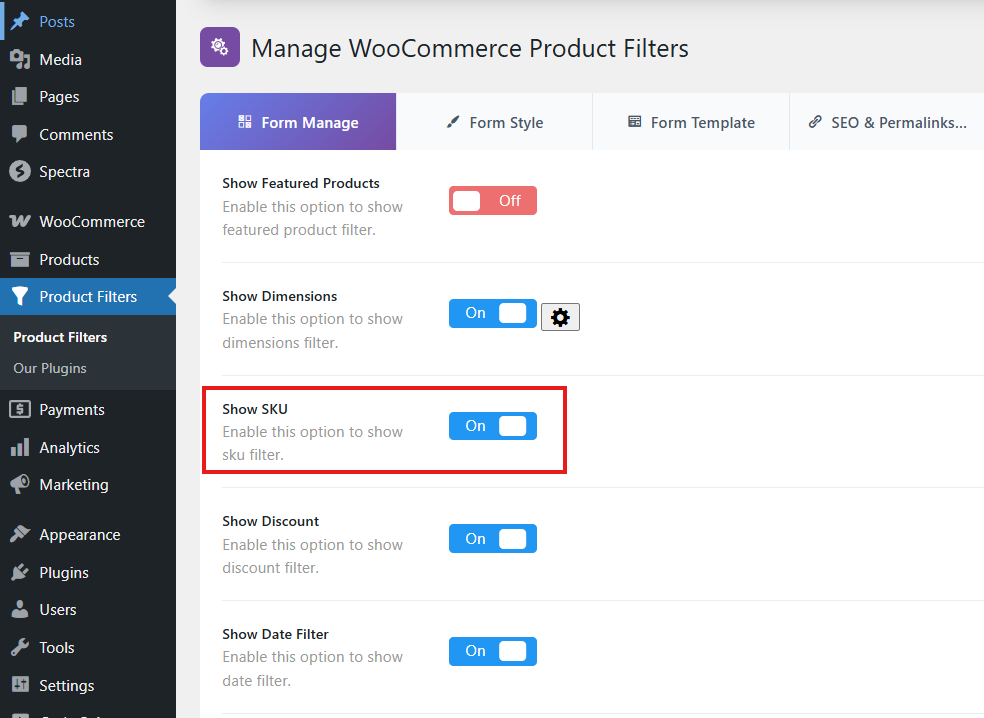Click the Plugins plug icon

pos(20,572)
